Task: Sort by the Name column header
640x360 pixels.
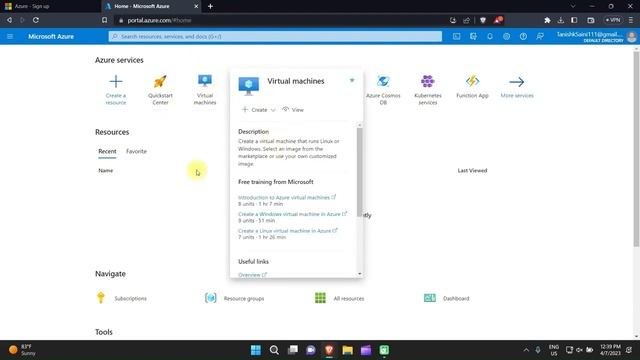Action: [106, 170]
